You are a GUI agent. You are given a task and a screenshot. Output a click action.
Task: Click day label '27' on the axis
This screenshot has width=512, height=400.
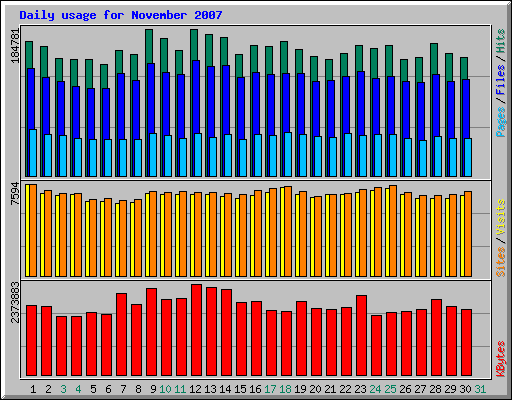click(420, 389)
